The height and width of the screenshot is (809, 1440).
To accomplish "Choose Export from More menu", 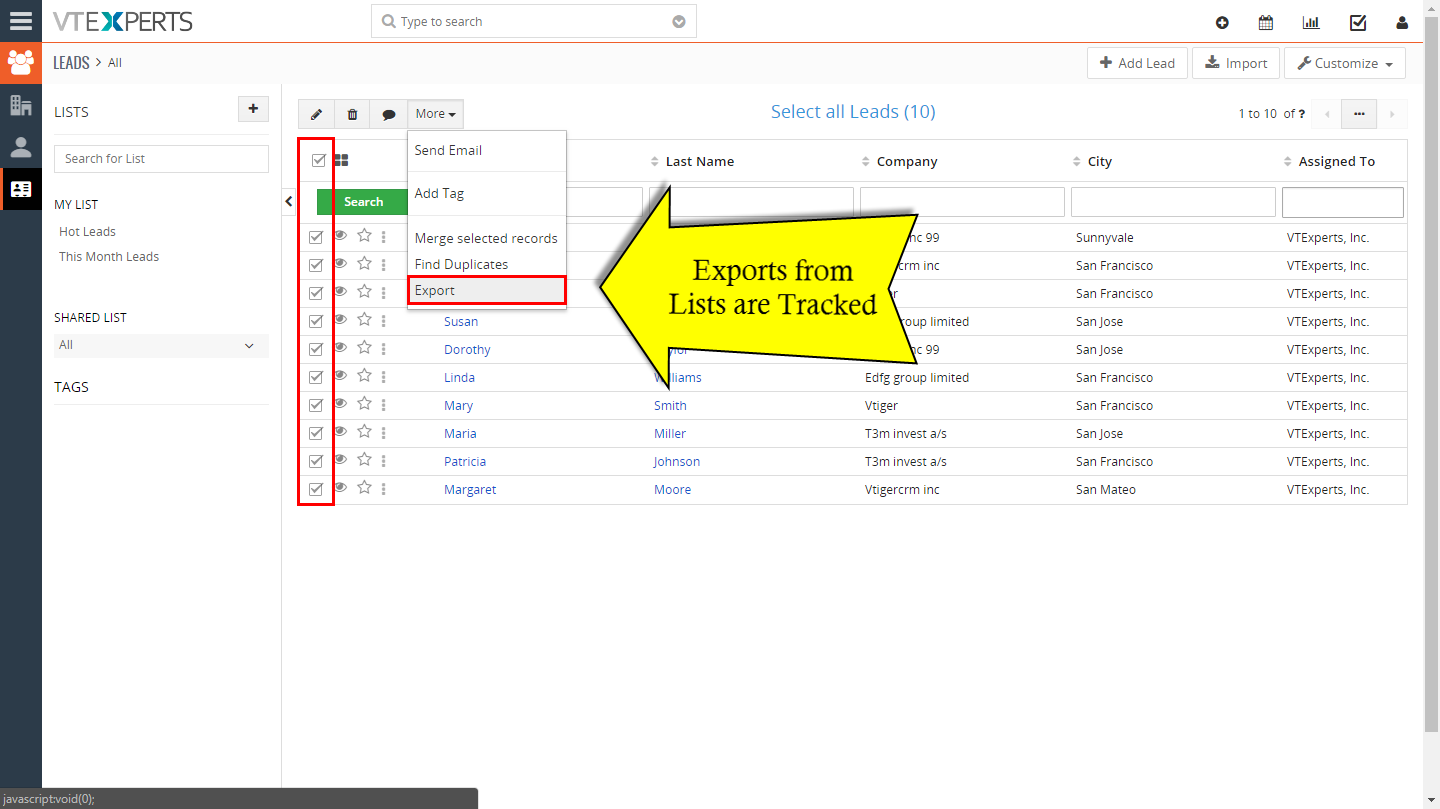I will [x=487, y=290].
